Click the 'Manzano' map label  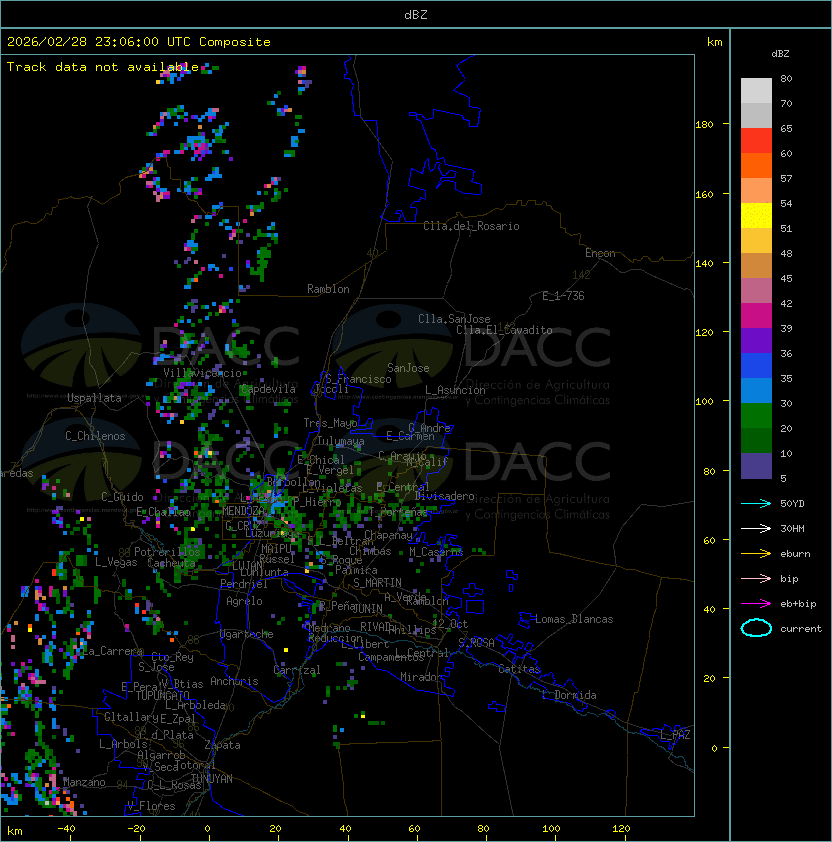click(x=84, y=782)
